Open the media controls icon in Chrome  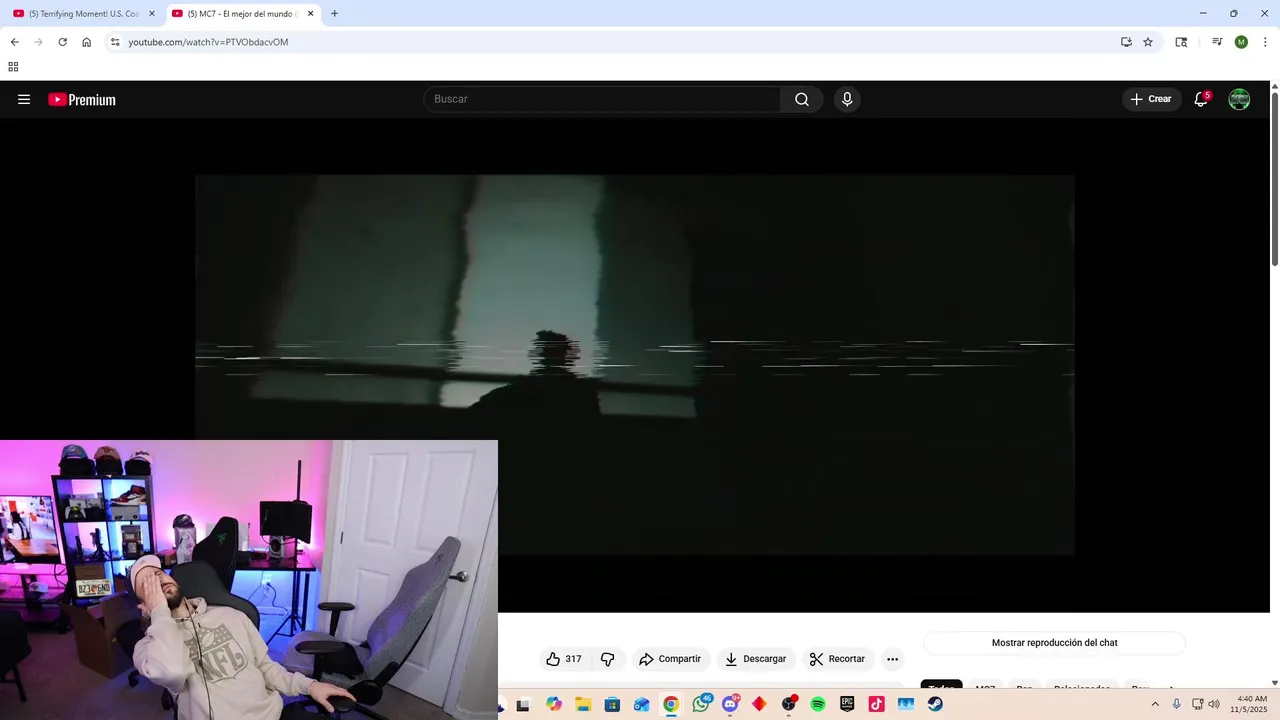point(1217,42)
